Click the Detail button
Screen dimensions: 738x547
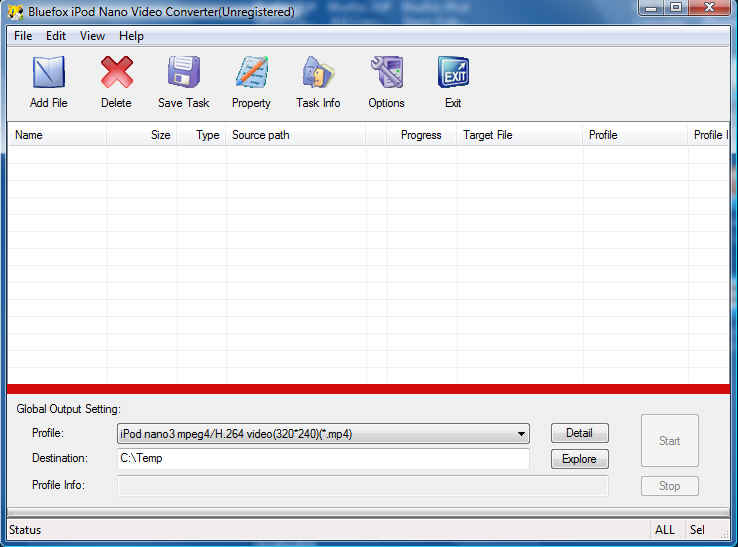tap(579, 433)
